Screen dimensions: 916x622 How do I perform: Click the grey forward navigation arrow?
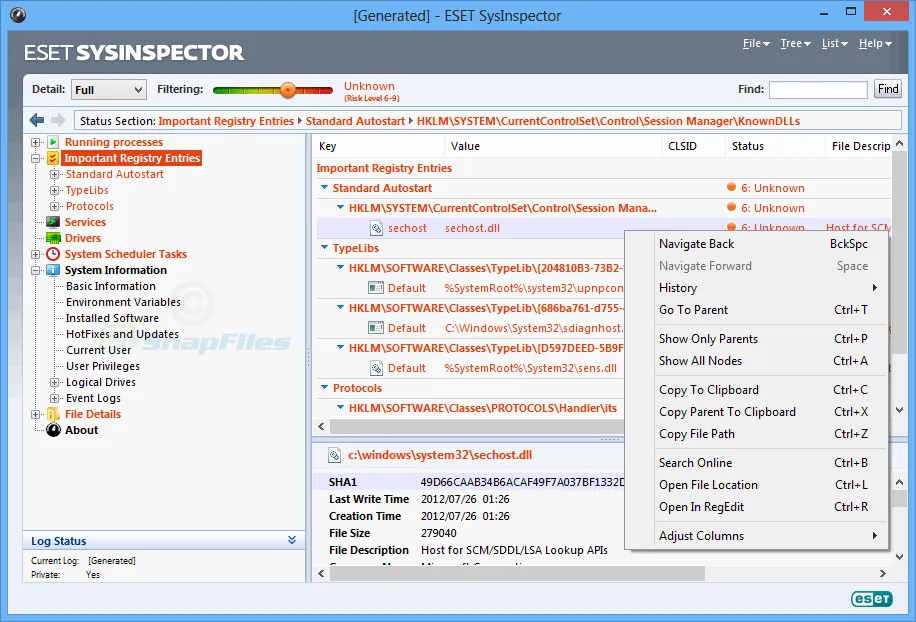point(58,120)
